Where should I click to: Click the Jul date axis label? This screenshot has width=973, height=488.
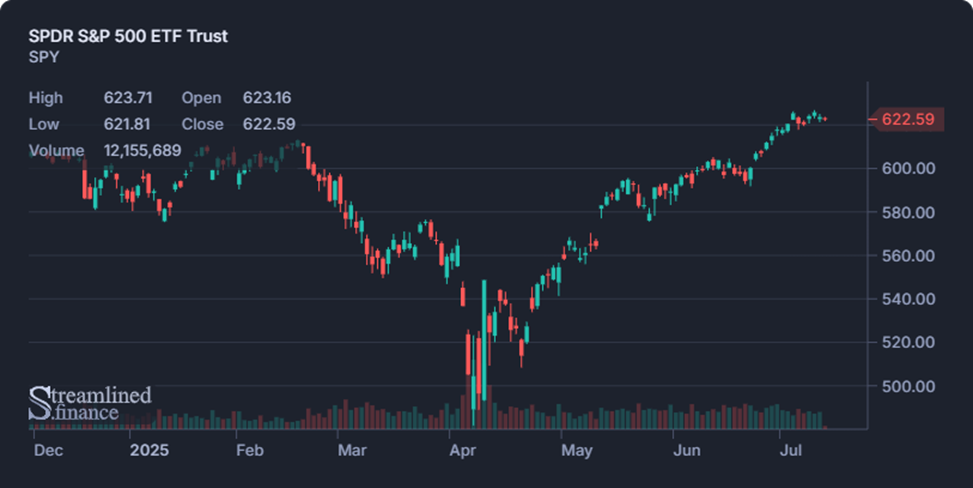pyautogui.click(x=791, y=450)
